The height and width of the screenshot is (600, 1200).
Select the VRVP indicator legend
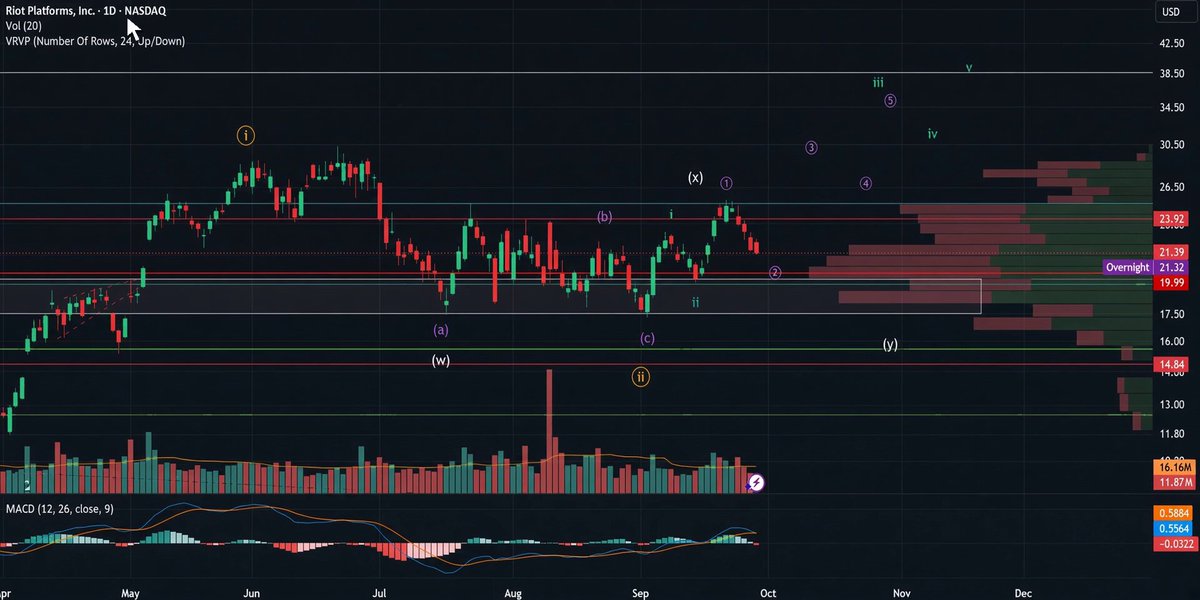(x=94, y=41)
